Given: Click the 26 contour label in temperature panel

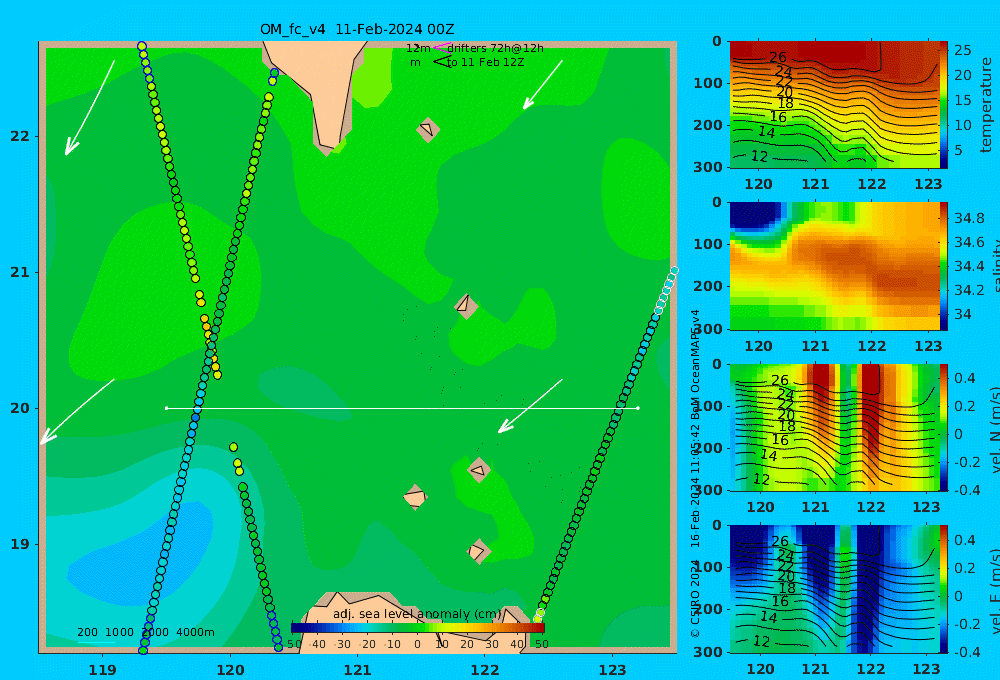Looking at the screenshot, I should pos(777,58).
